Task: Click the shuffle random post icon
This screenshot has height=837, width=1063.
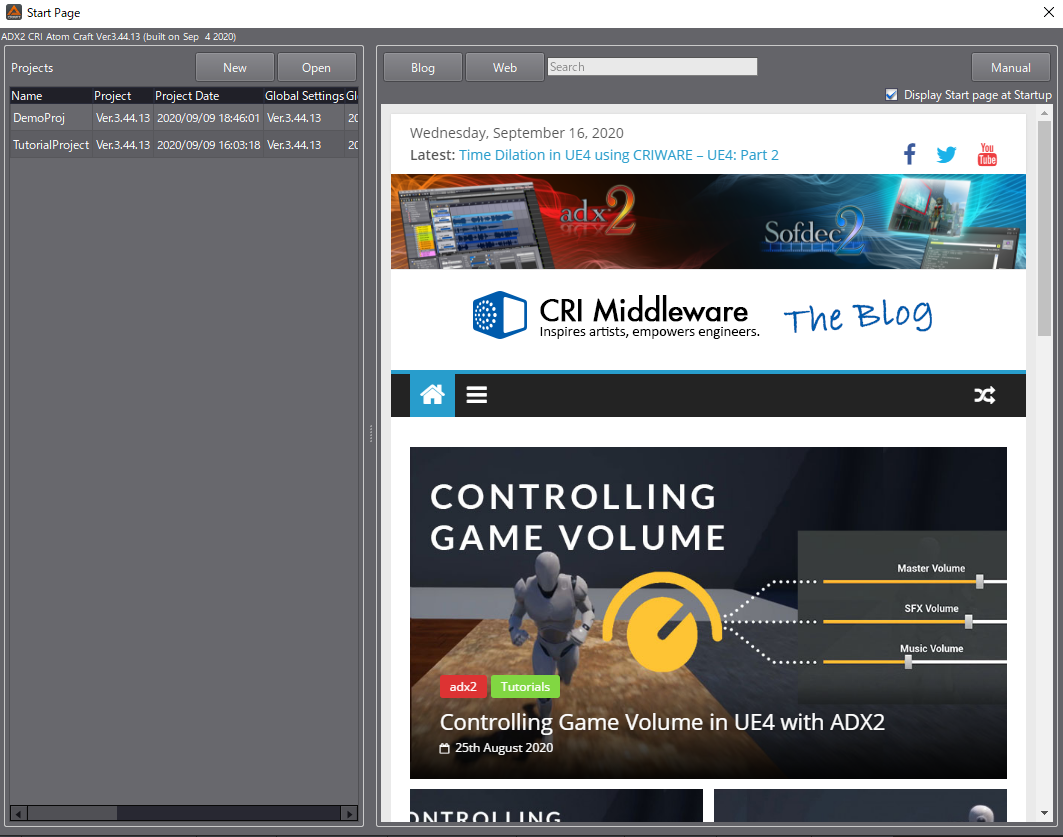Action: [x=984, y=394]
